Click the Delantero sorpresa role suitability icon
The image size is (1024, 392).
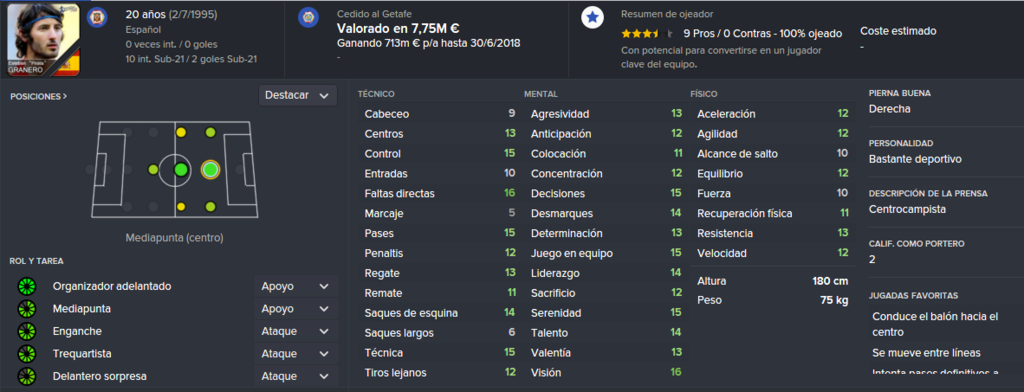(27, 376)
